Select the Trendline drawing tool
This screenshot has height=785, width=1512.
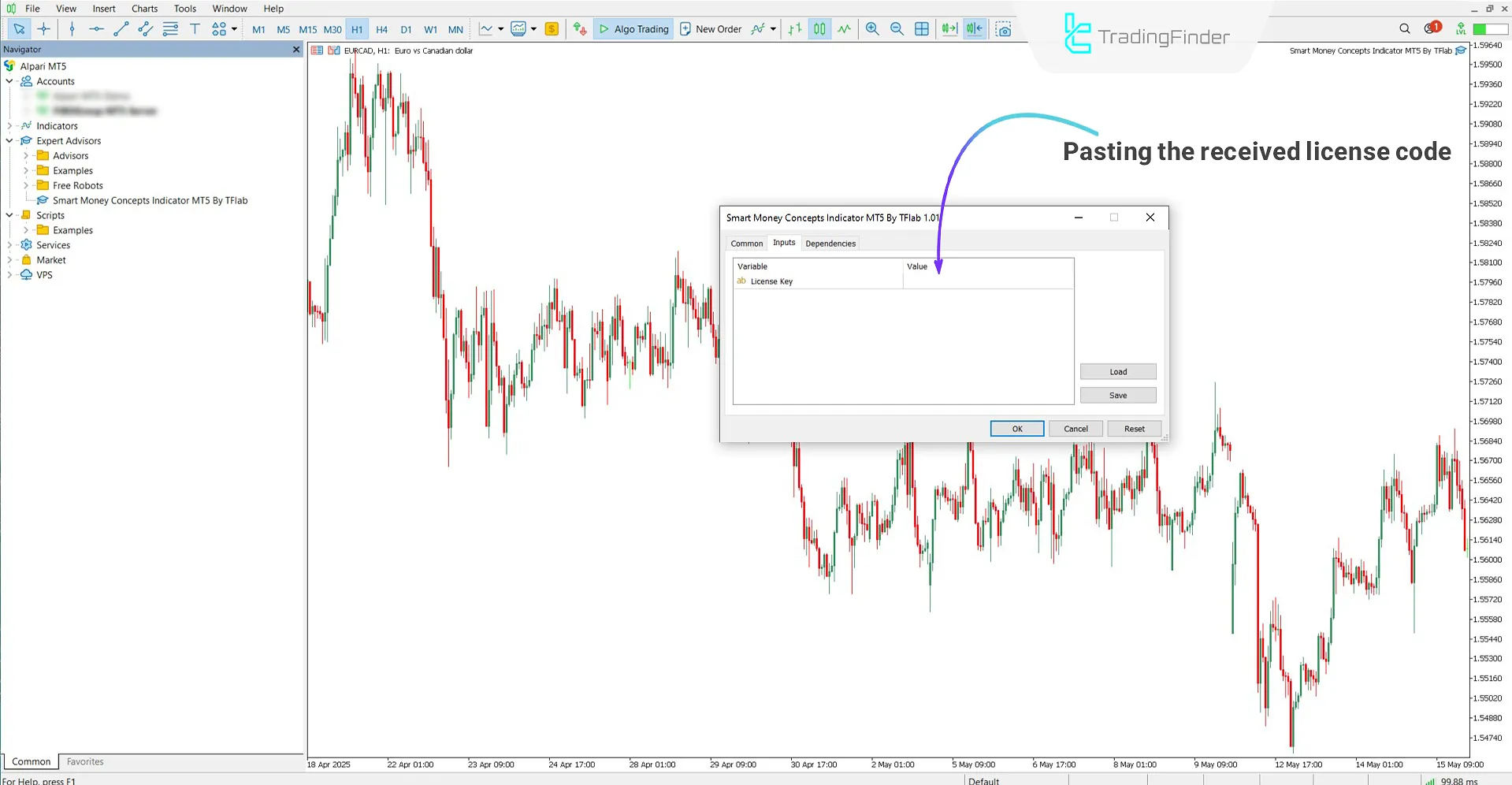(121, 29)
